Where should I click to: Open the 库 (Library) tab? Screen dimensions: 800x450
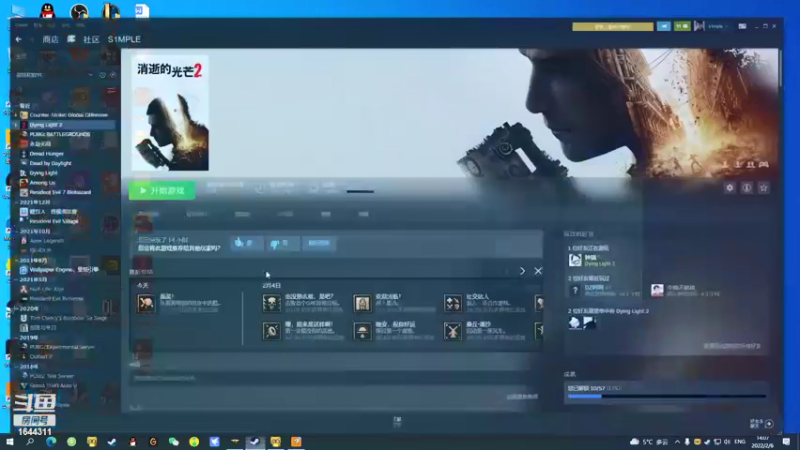pos(71,39)
